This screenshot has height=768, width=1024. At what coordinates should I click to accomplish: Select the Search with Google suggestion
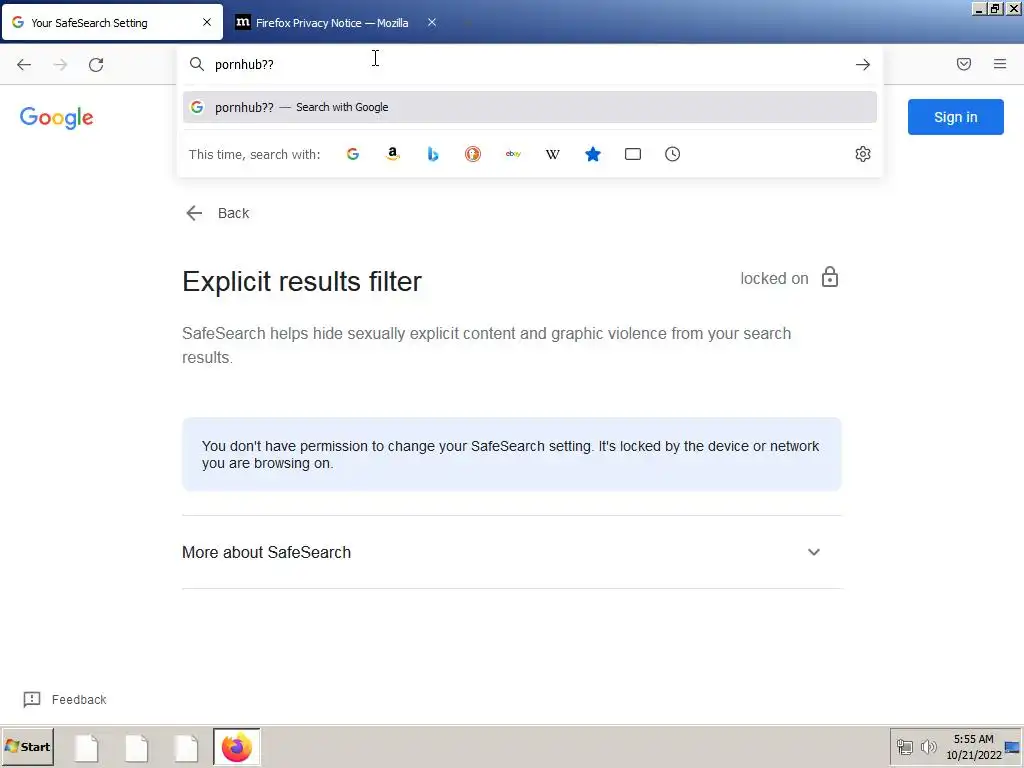point(530,107)
